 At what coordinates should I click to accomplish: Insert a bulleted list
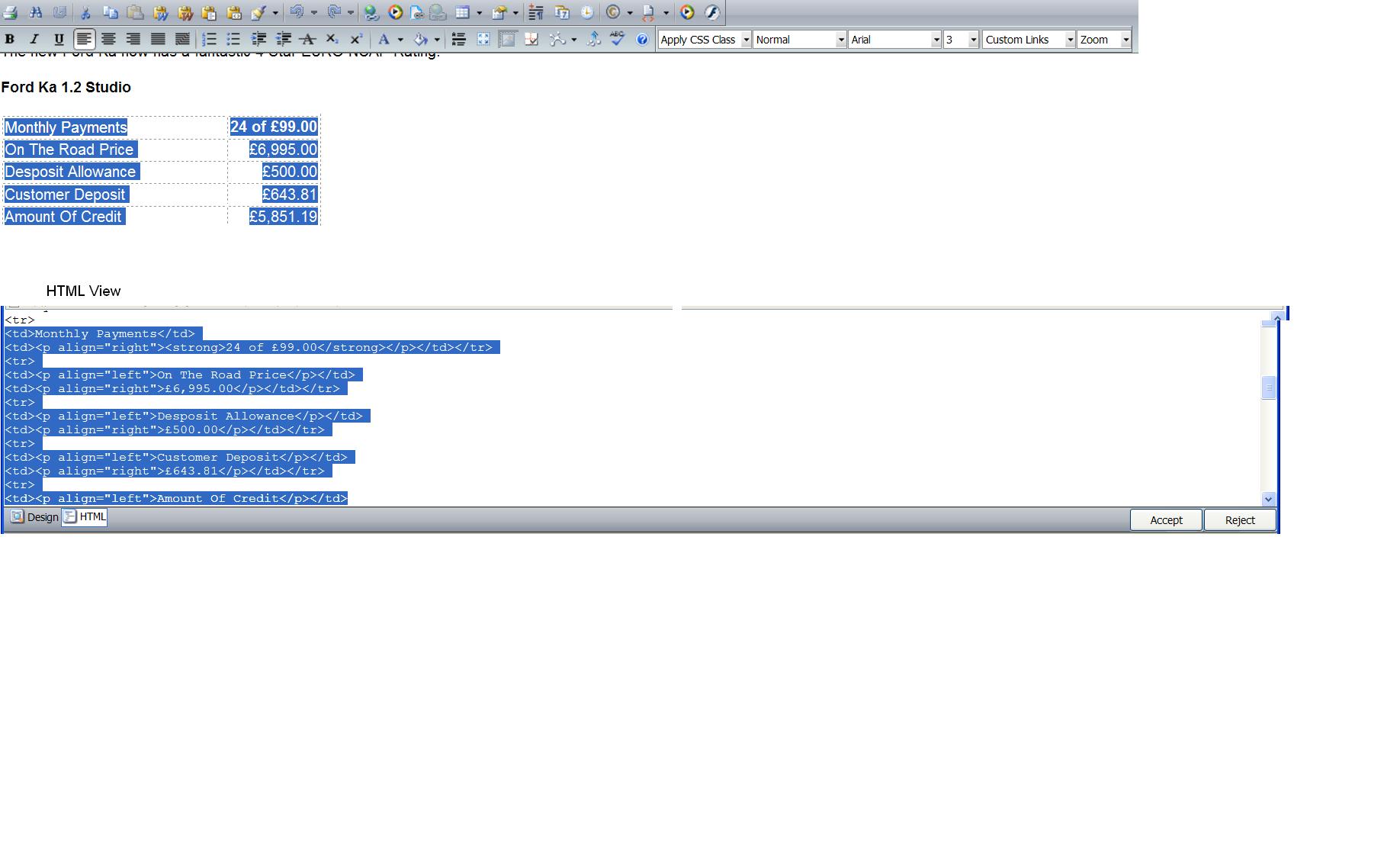(233, 39)
